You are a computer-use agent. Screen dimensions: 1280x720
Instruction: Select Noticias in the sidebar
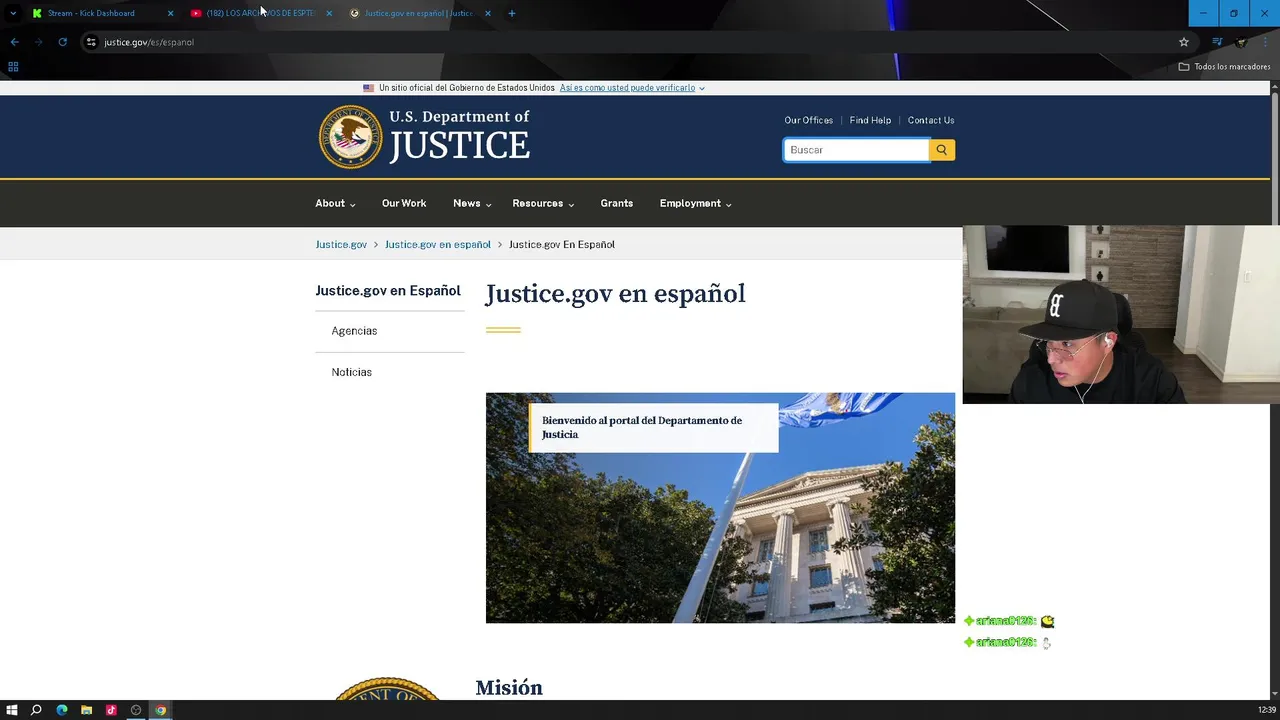tap(352, 372)
